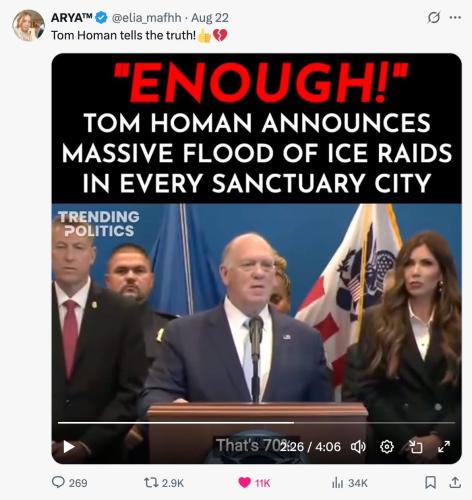Click the Grok explain icon
The height and width of the screenshot is (500, 472).
(434, 17)
